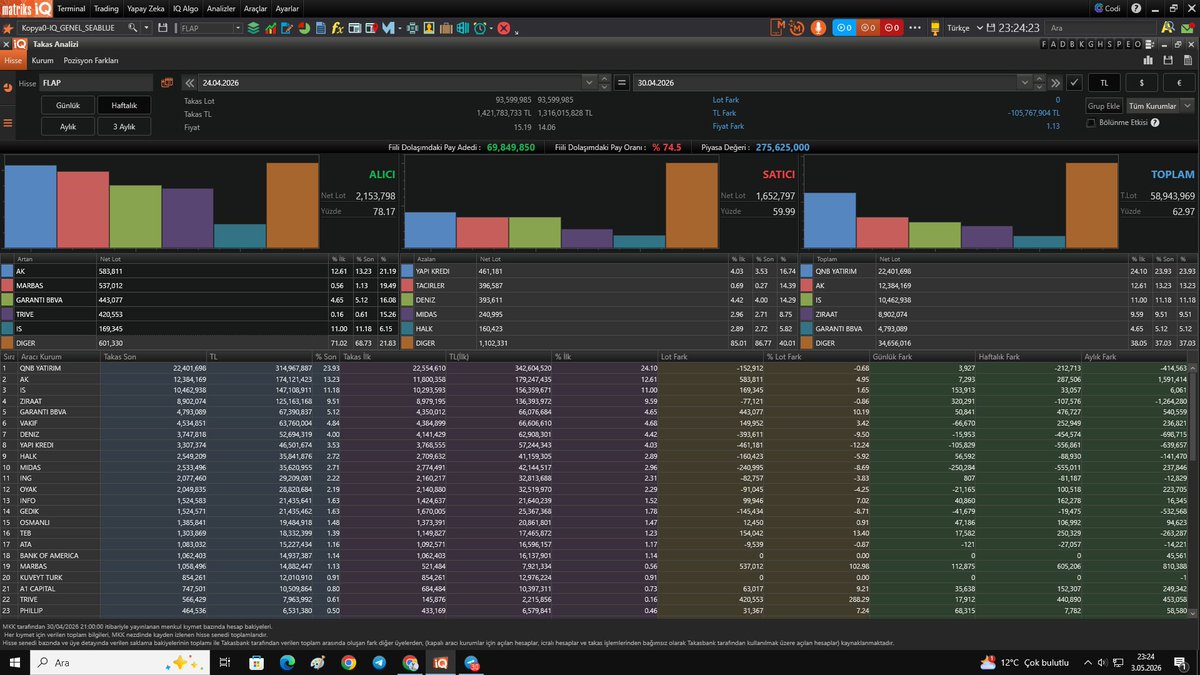Screen dimensions: 1200x675
Task: Click the alarm clock toolbar icon
Action: [480, 28]
